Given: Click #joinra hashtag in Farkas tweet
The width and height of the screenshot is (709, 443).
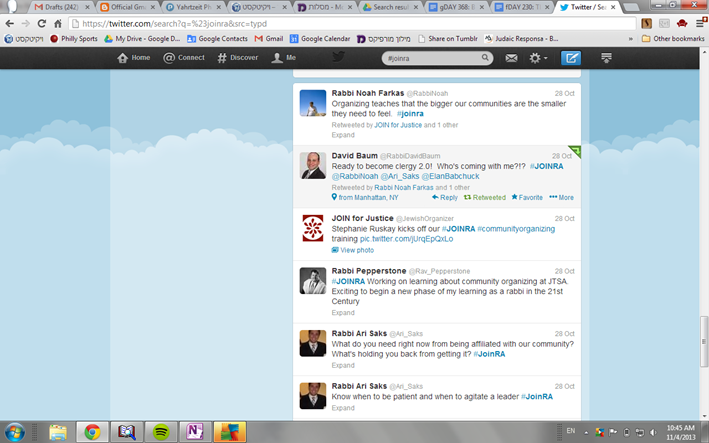Looking at the screenshot, I should coord(410,114).
